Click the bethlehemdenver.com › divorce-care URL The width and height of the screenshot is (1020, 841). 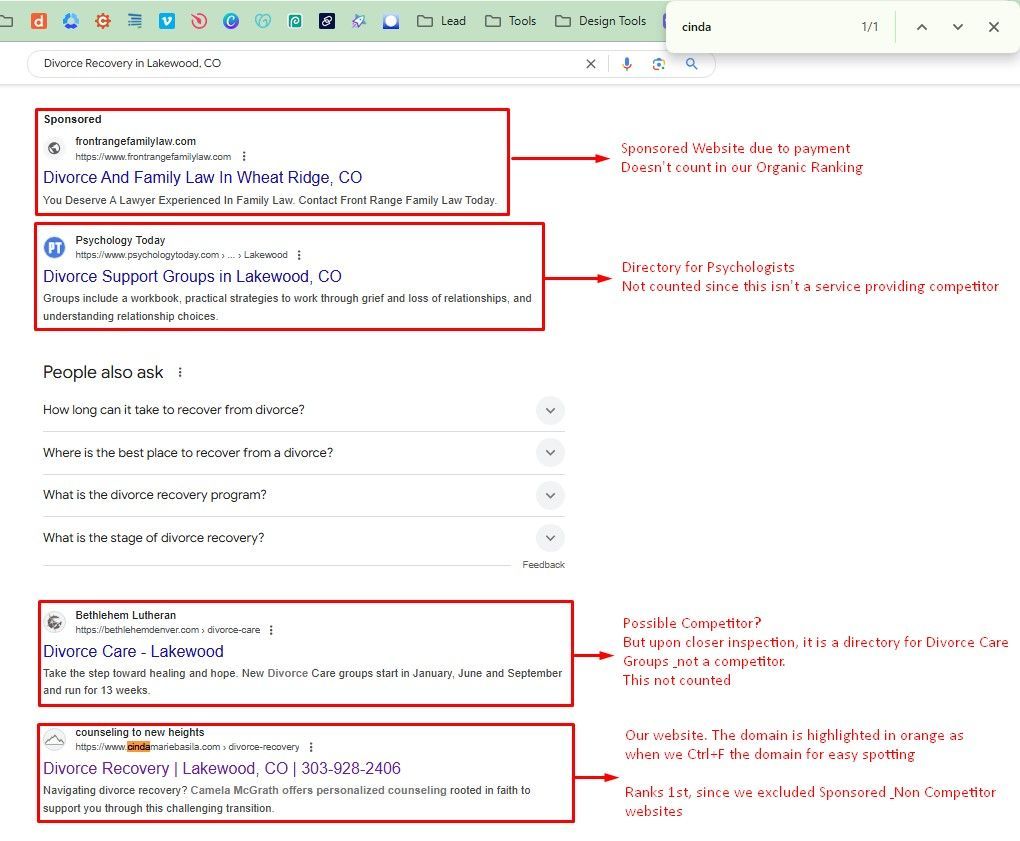point(168,630)
